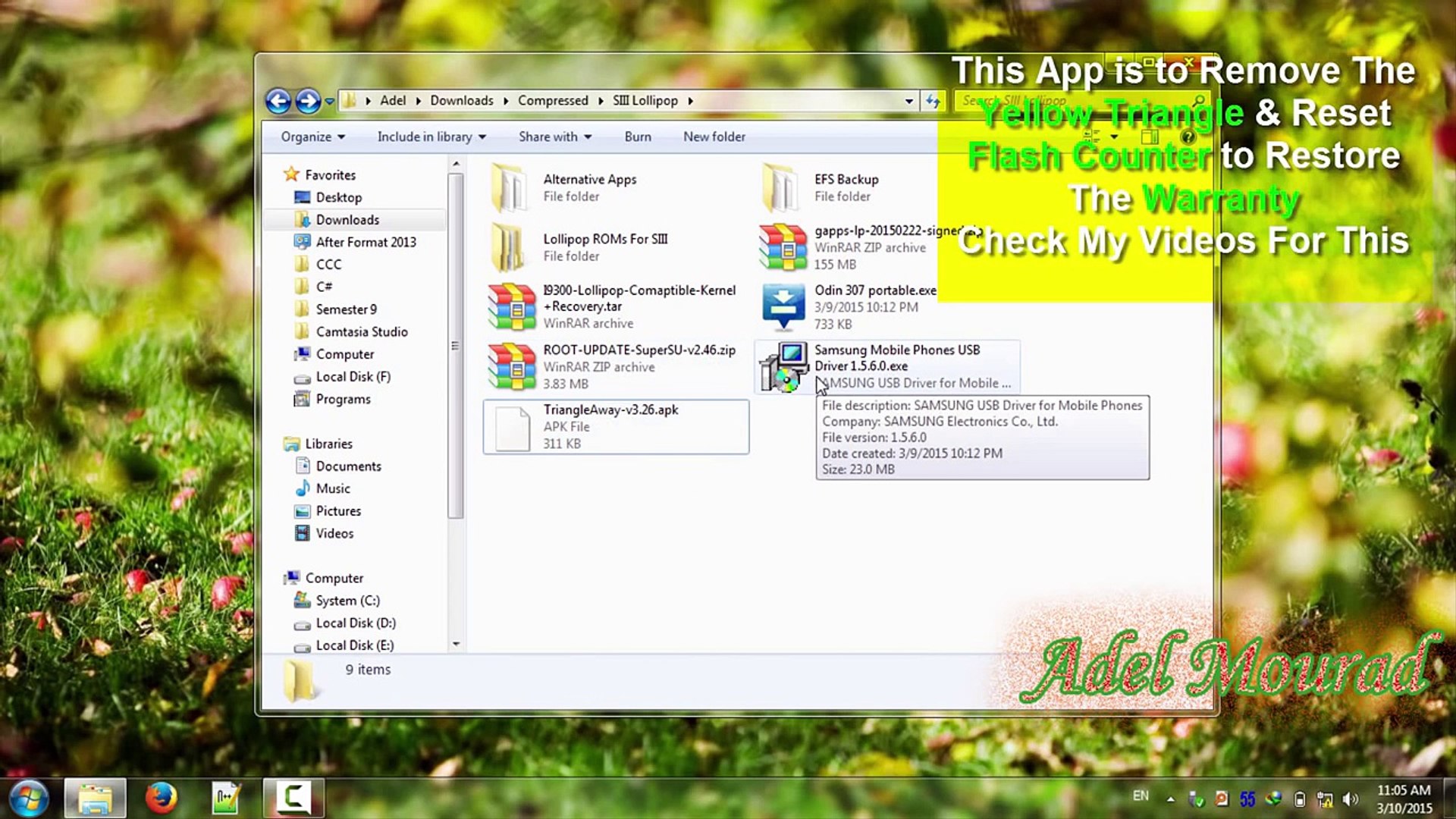1456x819 pixels.
Task: Open the Alternative Apps folder
Action: coord(510,188)
